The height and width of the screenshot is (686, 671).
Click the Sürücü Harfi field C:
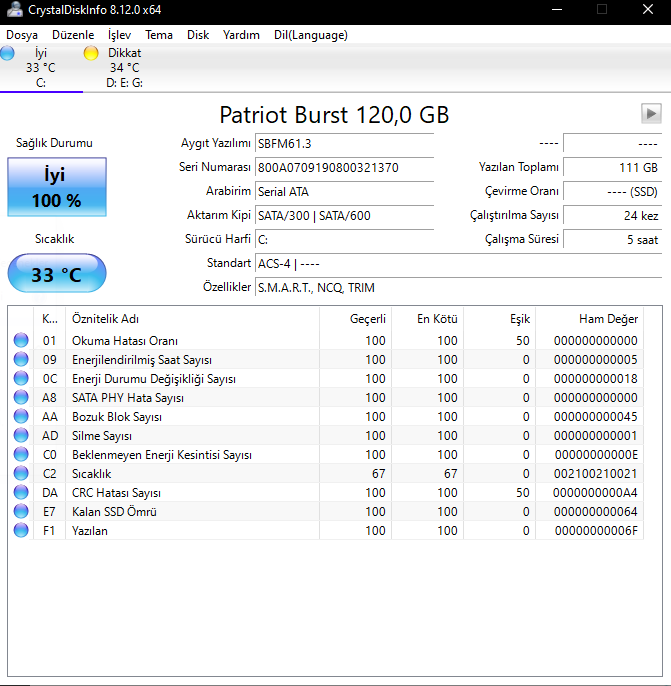click(x=344, y=240)
